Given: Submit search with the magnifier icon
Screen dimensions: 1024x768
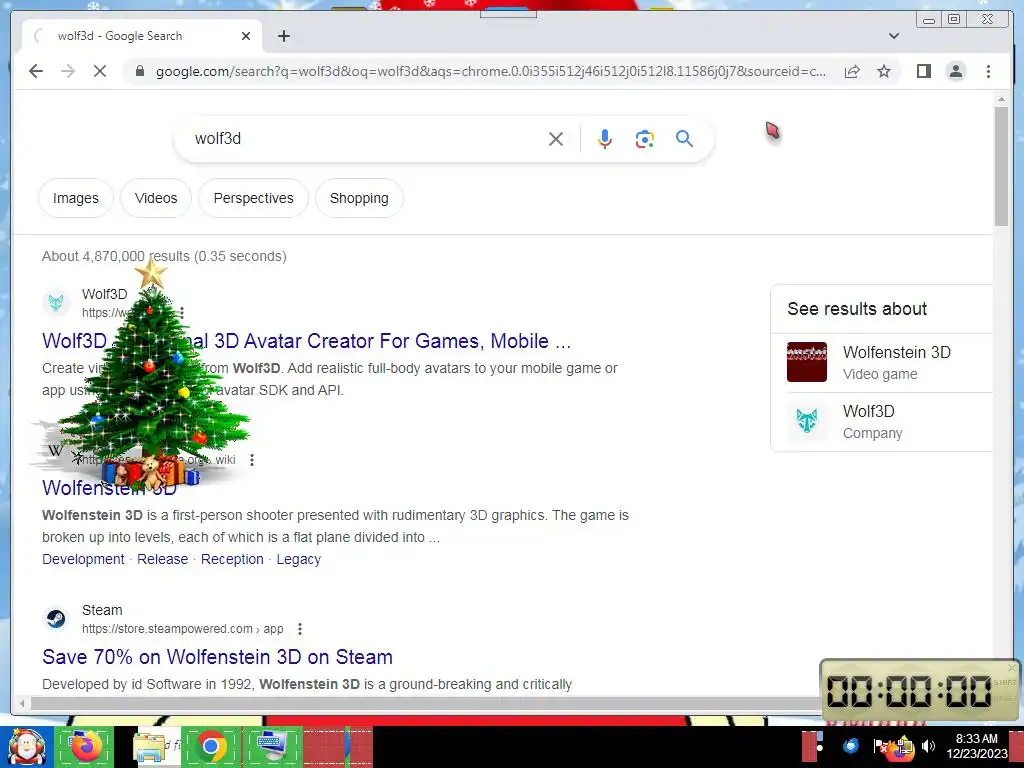Looking at the screenshot, I should click(x=684, y=138).
